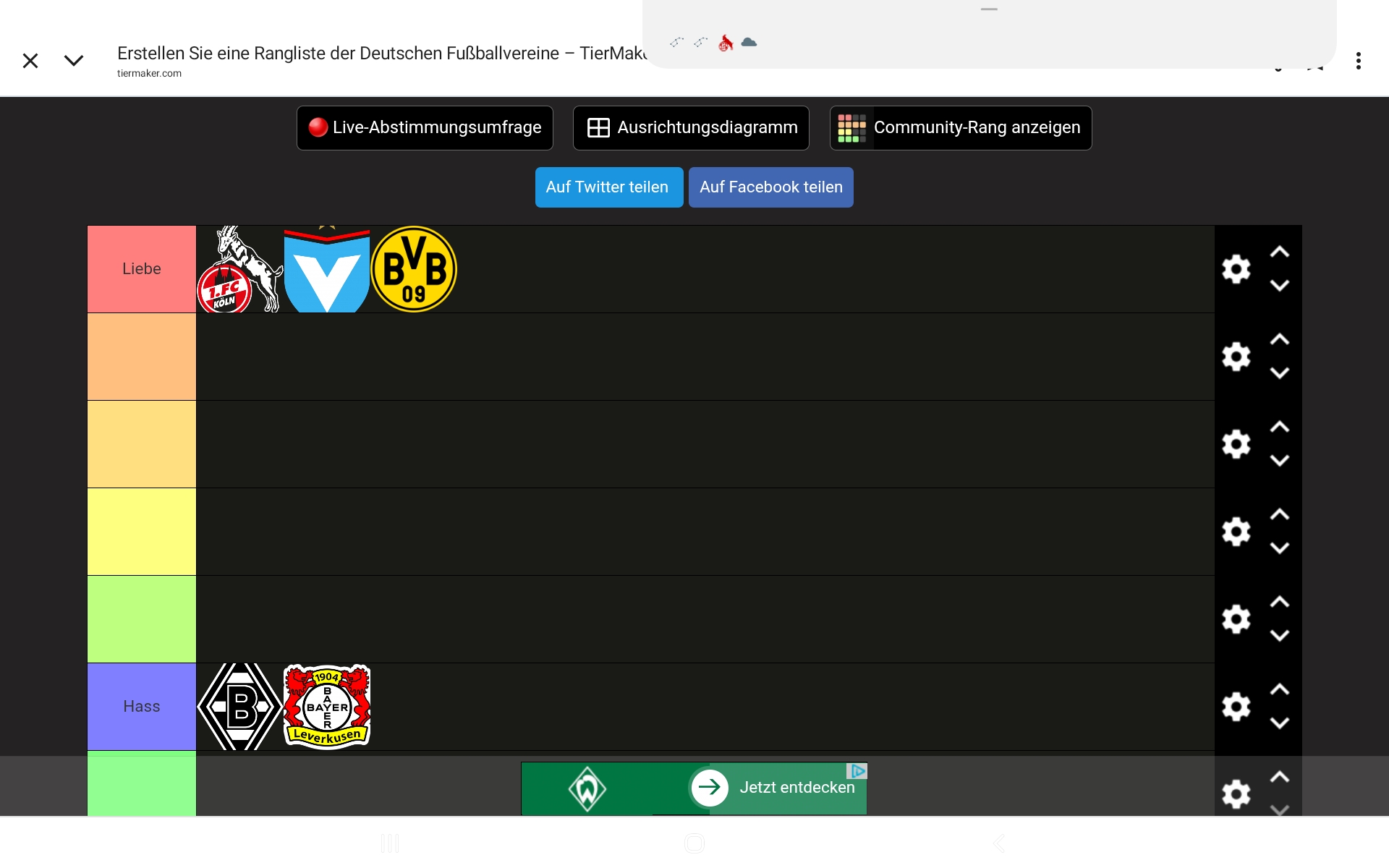Move lime-green tier row down

(1280, 636)
